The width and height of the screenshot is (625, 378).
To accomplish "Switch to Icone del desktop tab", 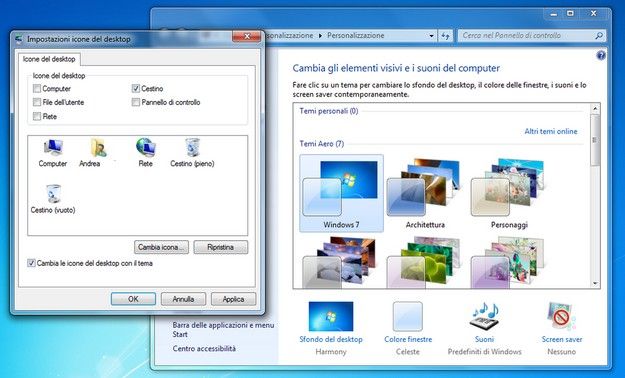I will 49,59.
